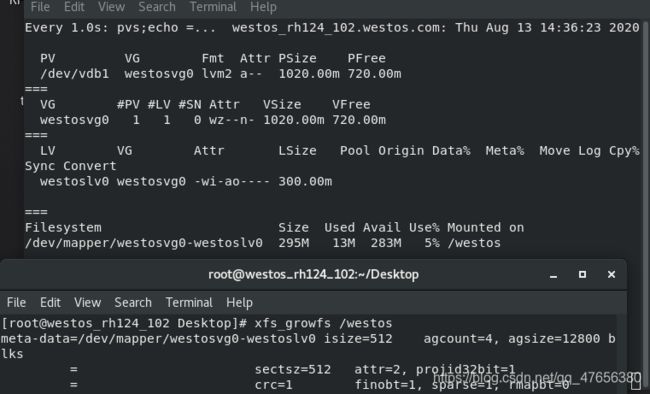This screenshot has width=650, height=394.
Task: Open Search menu of the Desktop terminal window
Action: [x=133, y=303]
